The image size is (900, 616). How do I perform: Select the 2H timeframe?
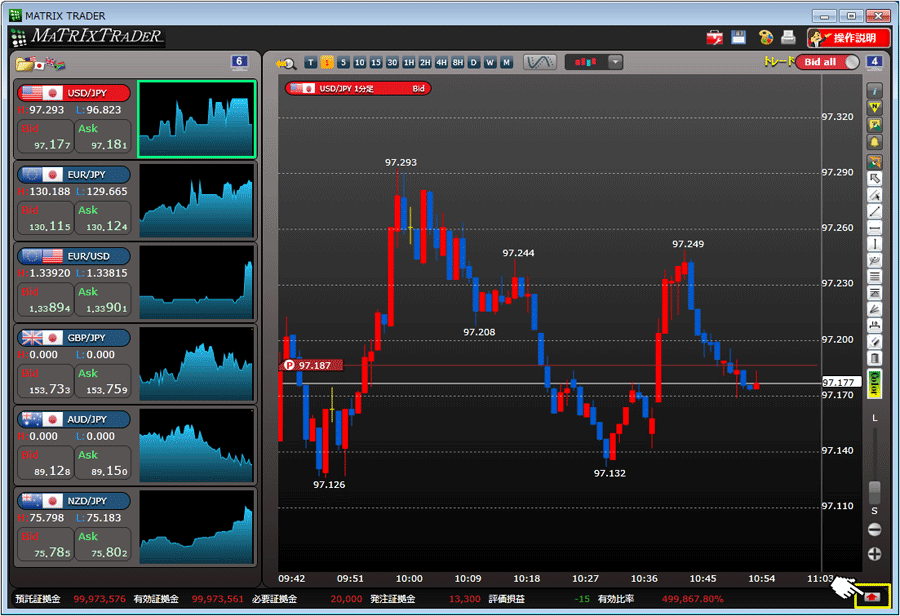425,63
